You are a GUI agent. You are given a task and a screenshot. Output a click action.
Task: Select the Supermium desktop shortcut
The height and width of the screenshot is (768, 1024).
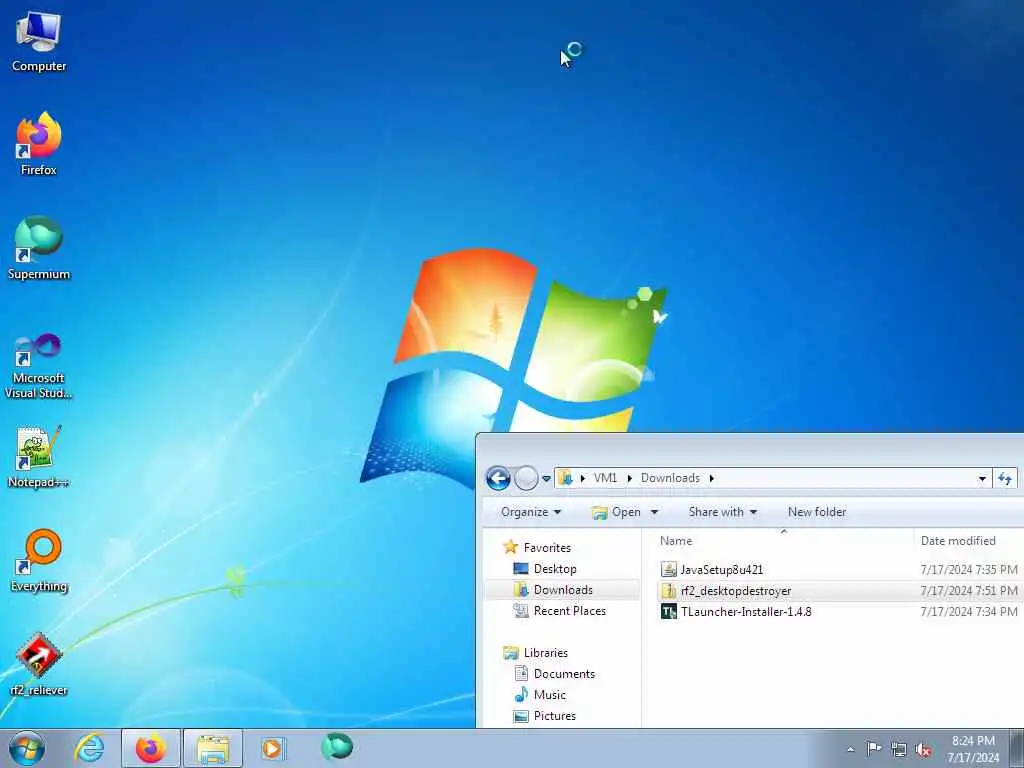click(x=39, y=248)
